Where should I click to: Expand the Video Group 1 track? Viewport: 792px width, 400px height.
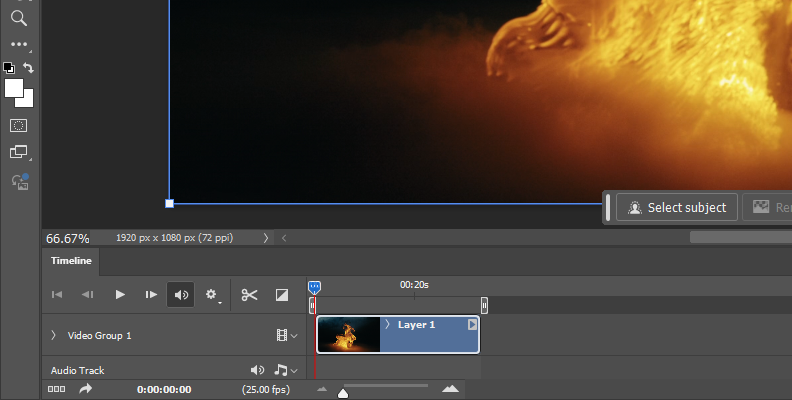53,336
